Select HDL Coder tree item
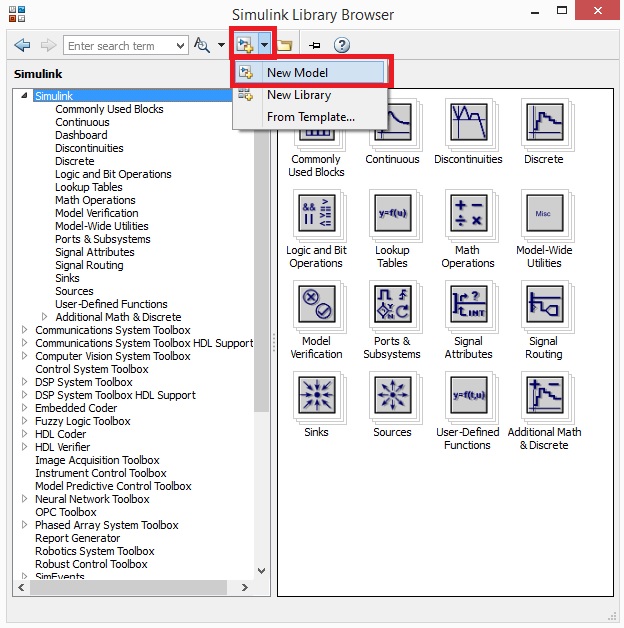The width and height of the screenshot is (624, 628). 60,434
